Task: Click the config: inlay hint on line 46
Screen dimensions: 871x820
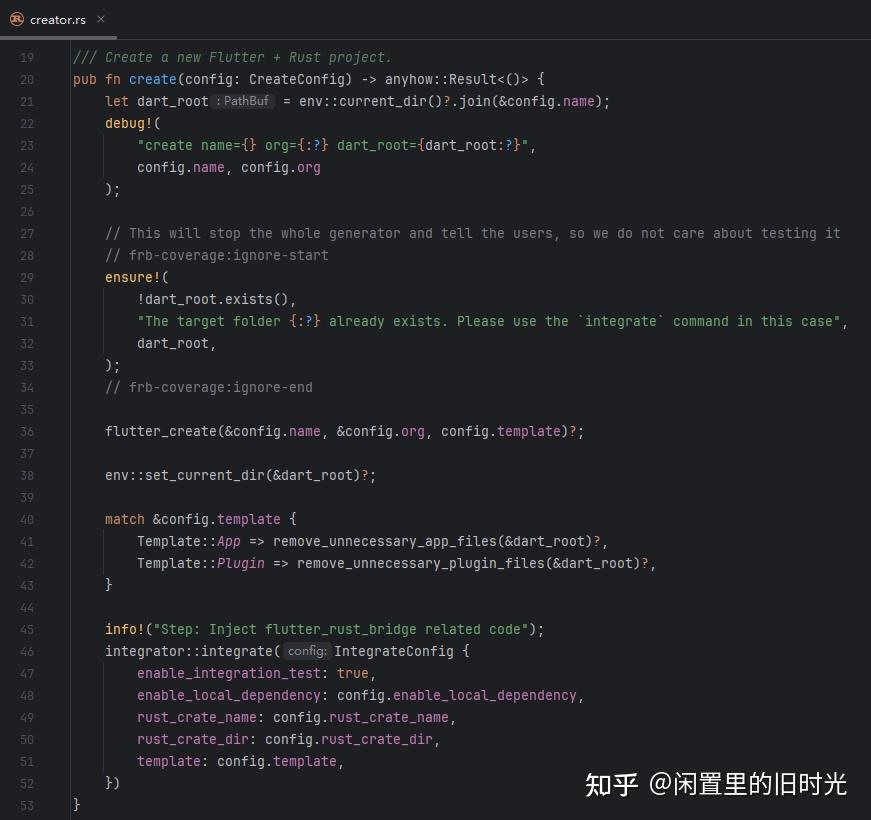Action: (x=306, y=650)
